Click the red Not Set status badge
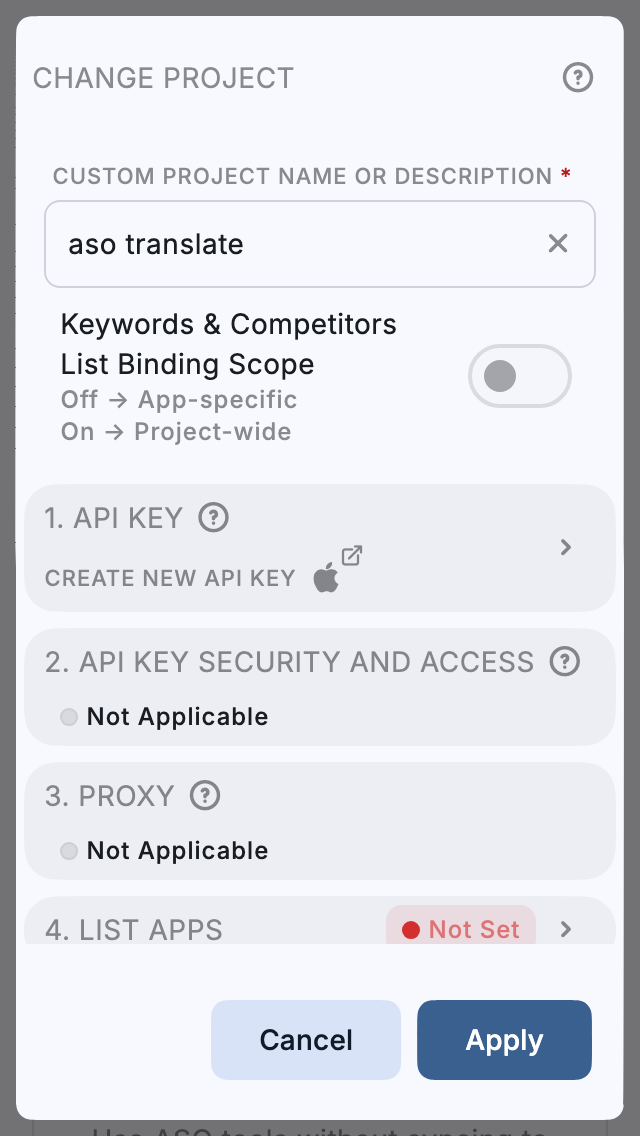 (461, 929)
